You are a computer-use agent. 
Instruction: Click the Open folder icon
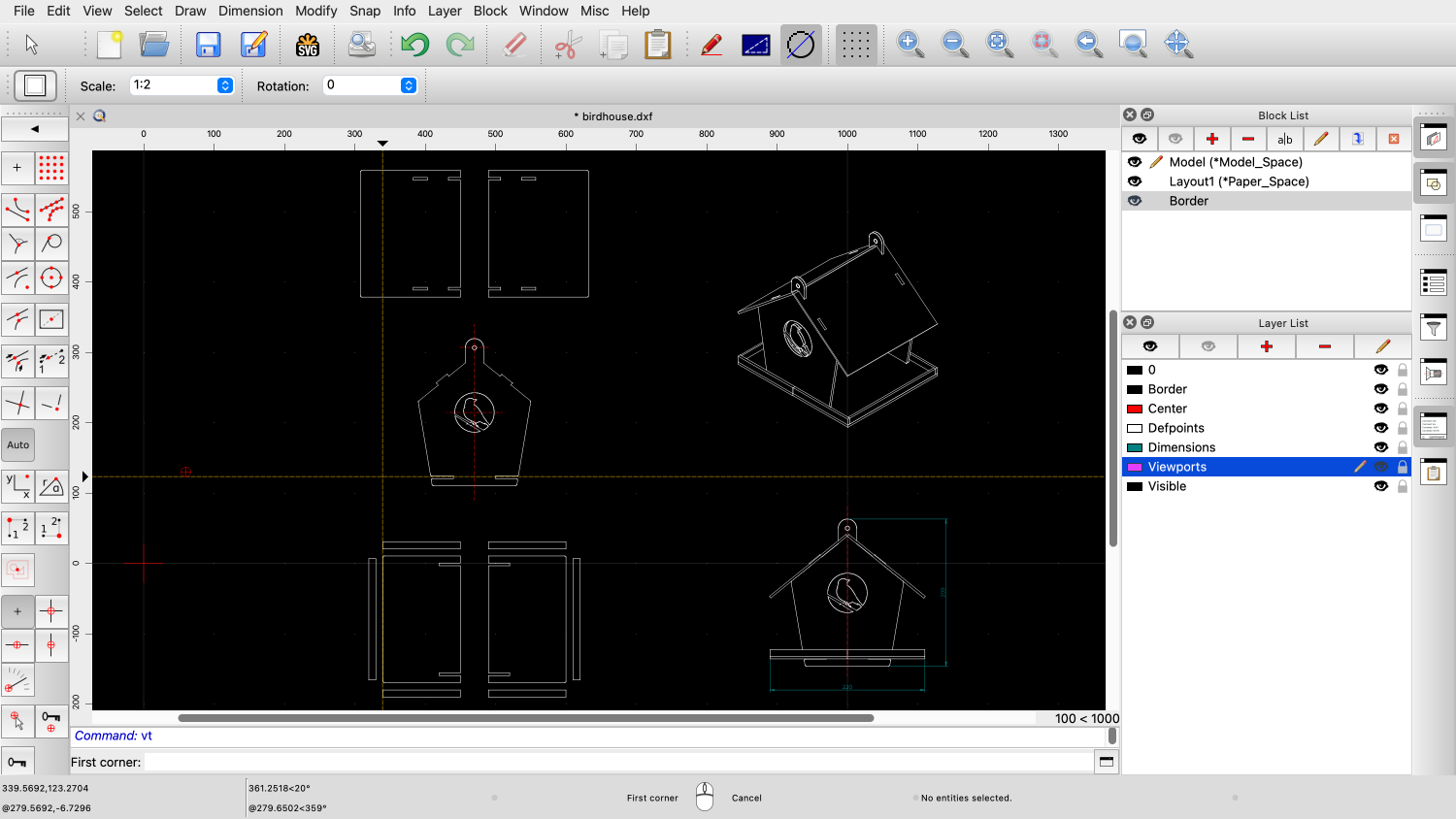(154, 45)
